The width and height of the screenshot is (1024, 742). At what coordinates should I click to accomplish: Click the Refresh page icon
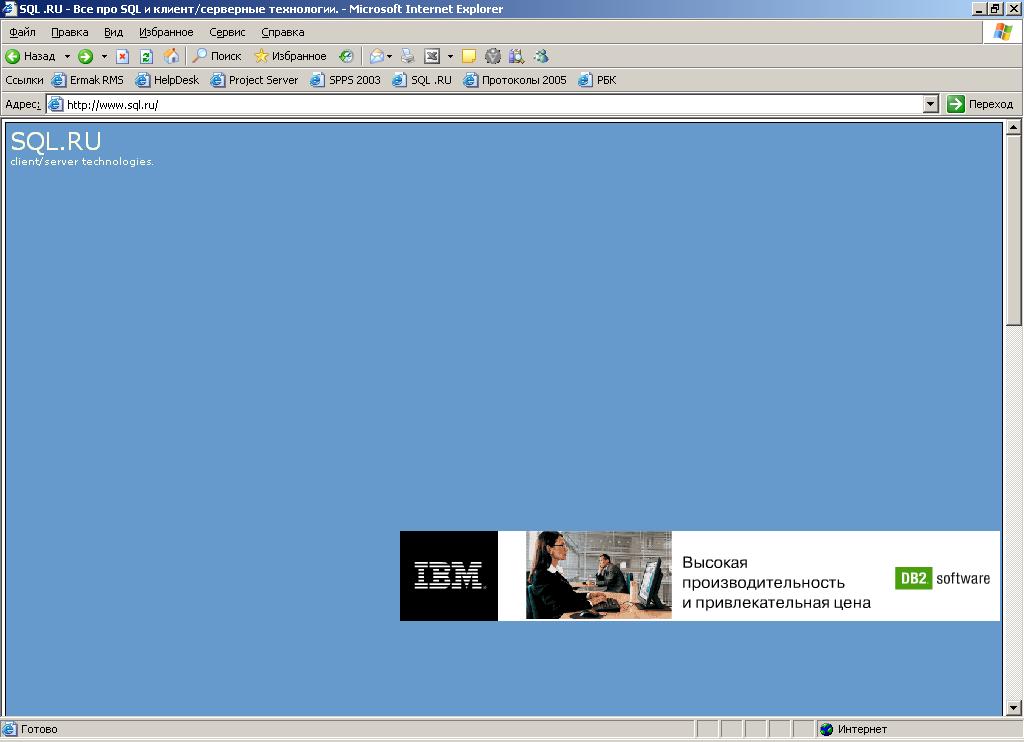[x=146, y=56]
